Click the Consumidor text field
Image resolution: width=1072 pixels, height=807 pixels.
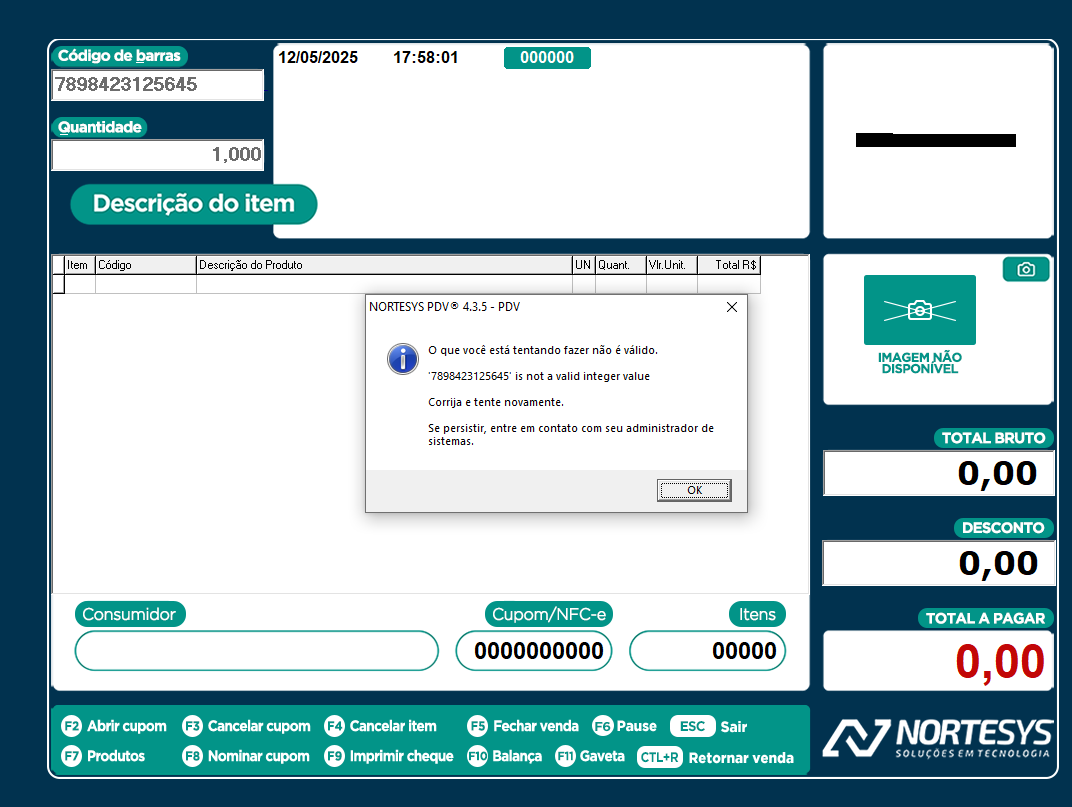256,651
